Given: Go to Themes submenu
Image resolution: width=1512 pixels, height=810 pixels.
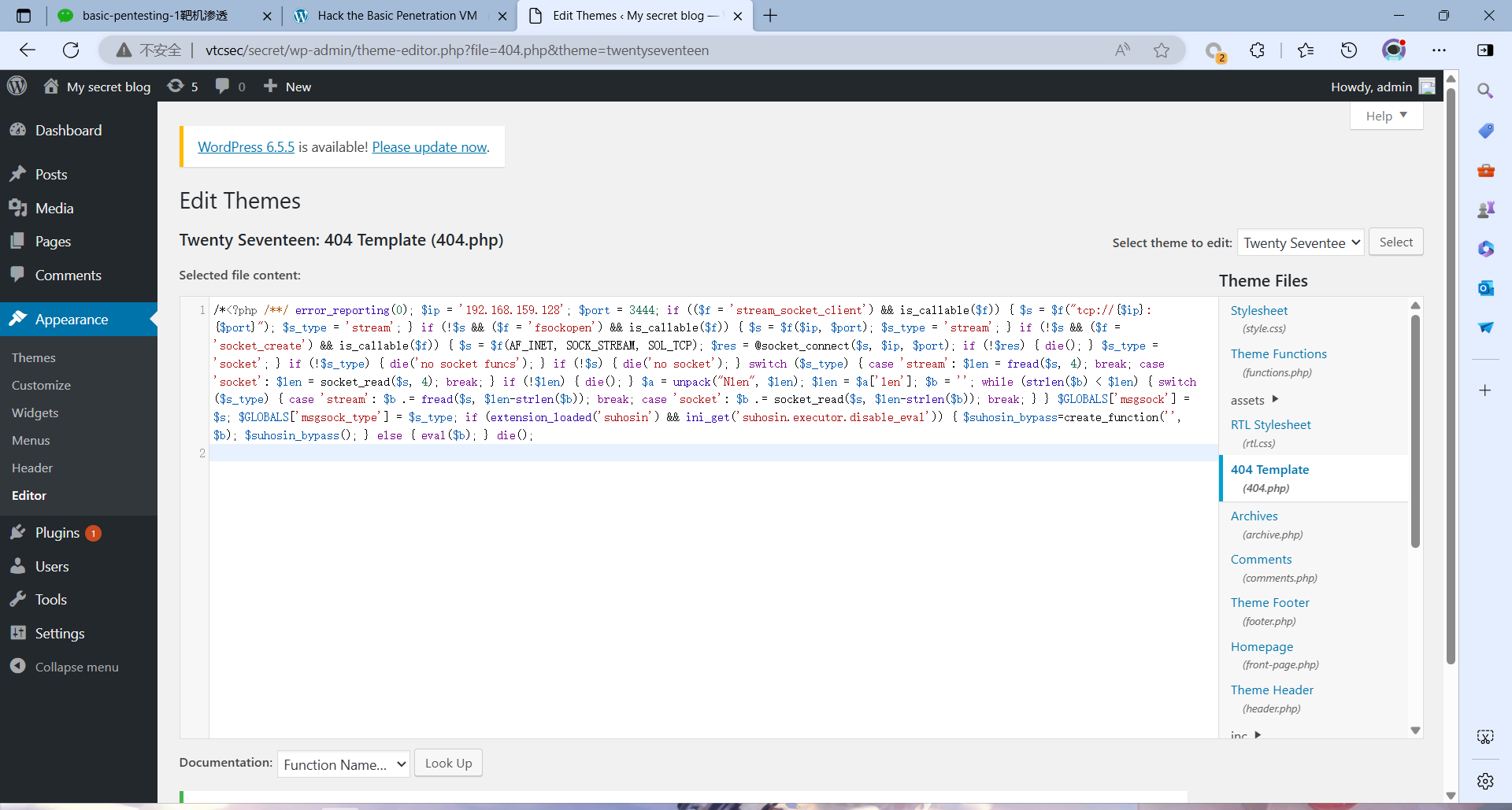Looking at the screenshot, I should [34, 357].
